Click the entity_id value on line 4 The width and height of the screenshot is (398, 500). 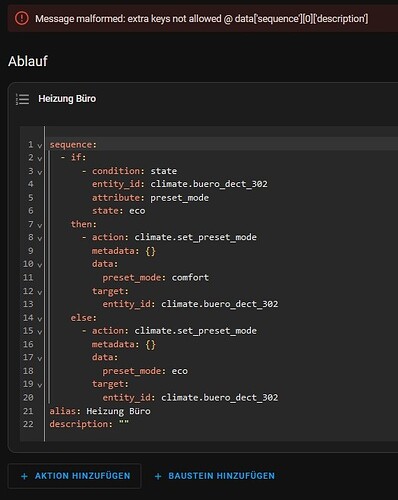(x=209, y=184)
